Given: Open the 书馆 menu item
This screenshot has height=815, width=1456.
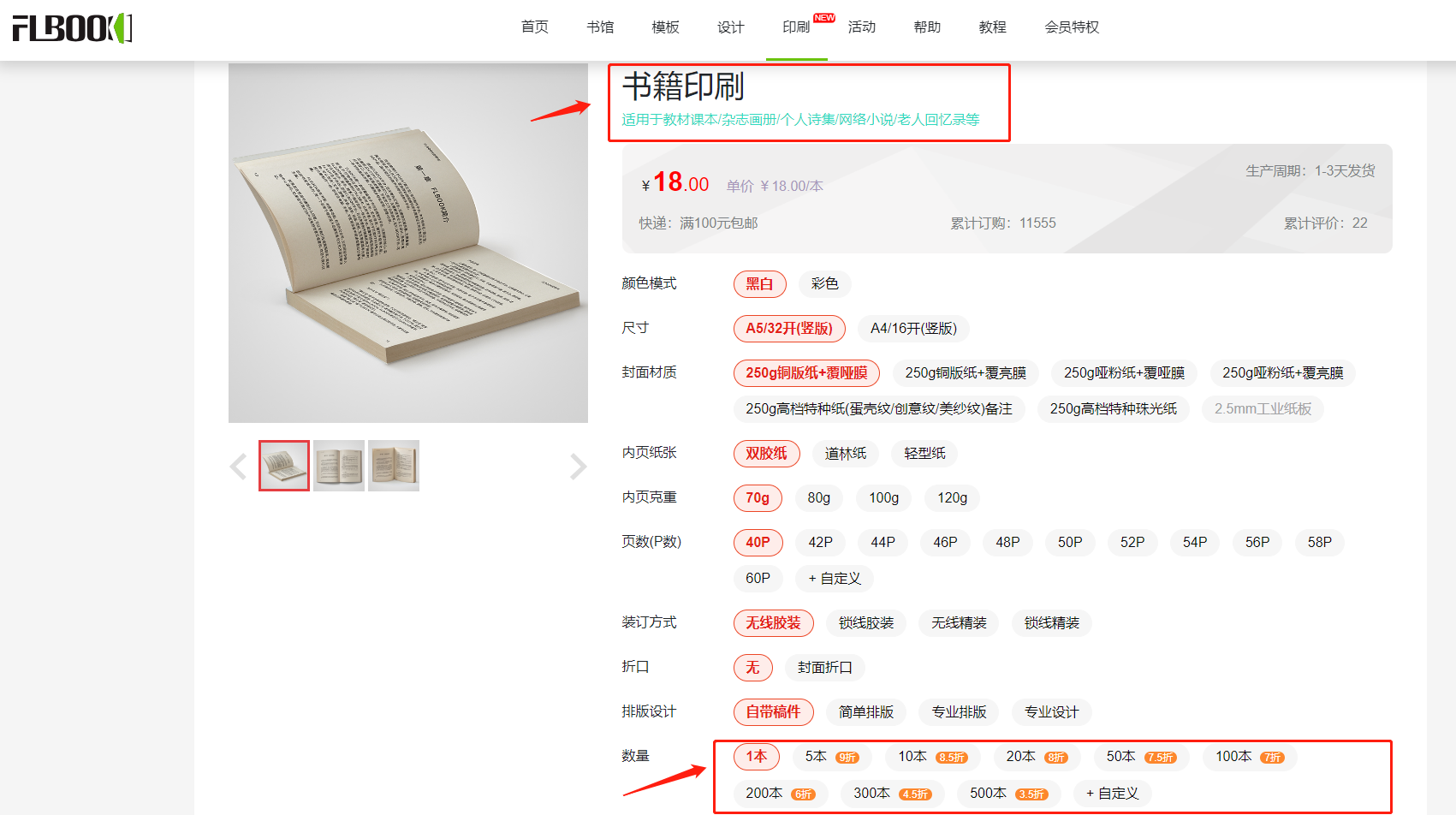Looking at the screenshot, I should coord(600,27).
